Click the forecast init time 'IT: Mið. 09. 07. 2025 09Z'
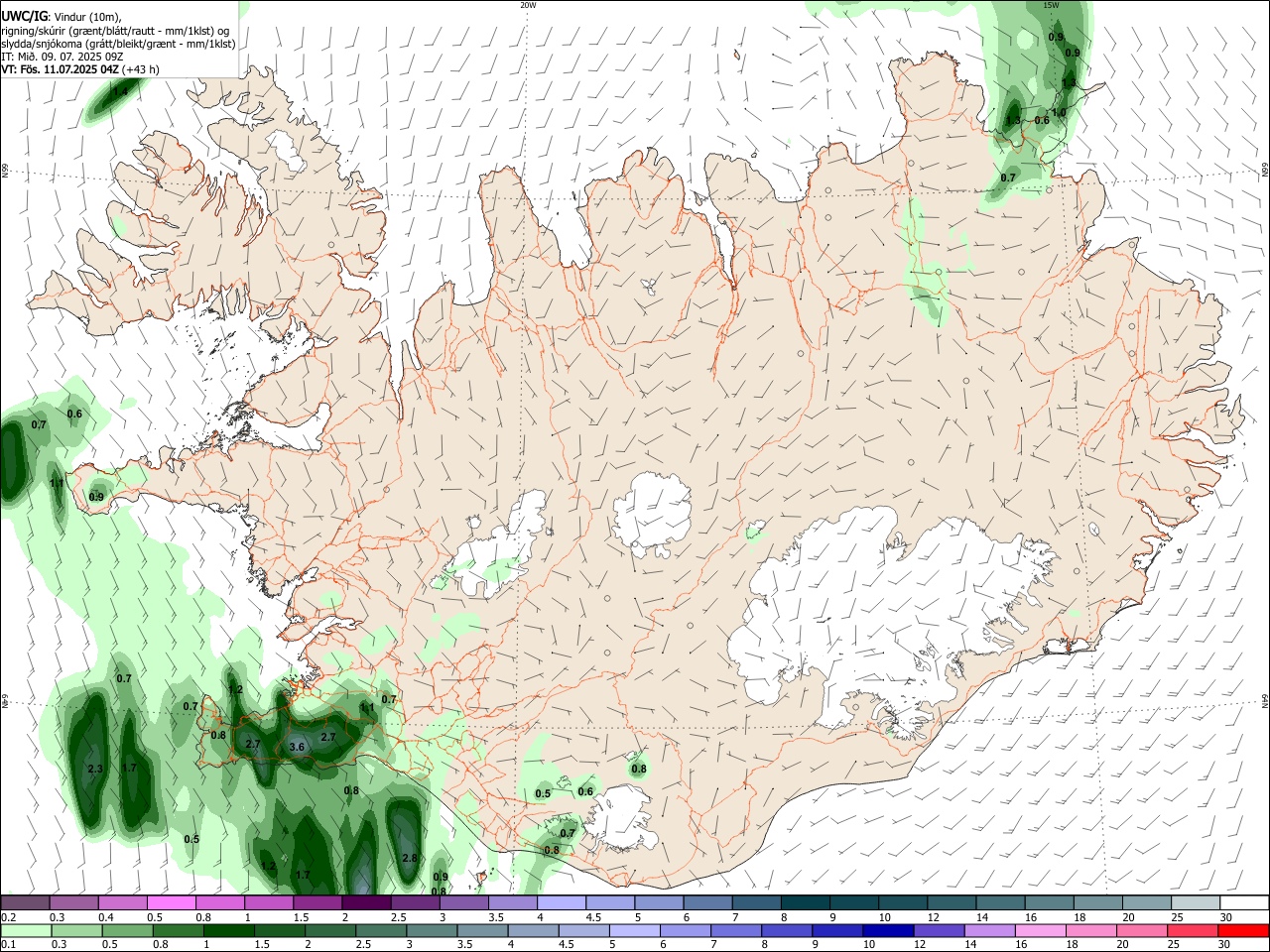 click(63, 57)
